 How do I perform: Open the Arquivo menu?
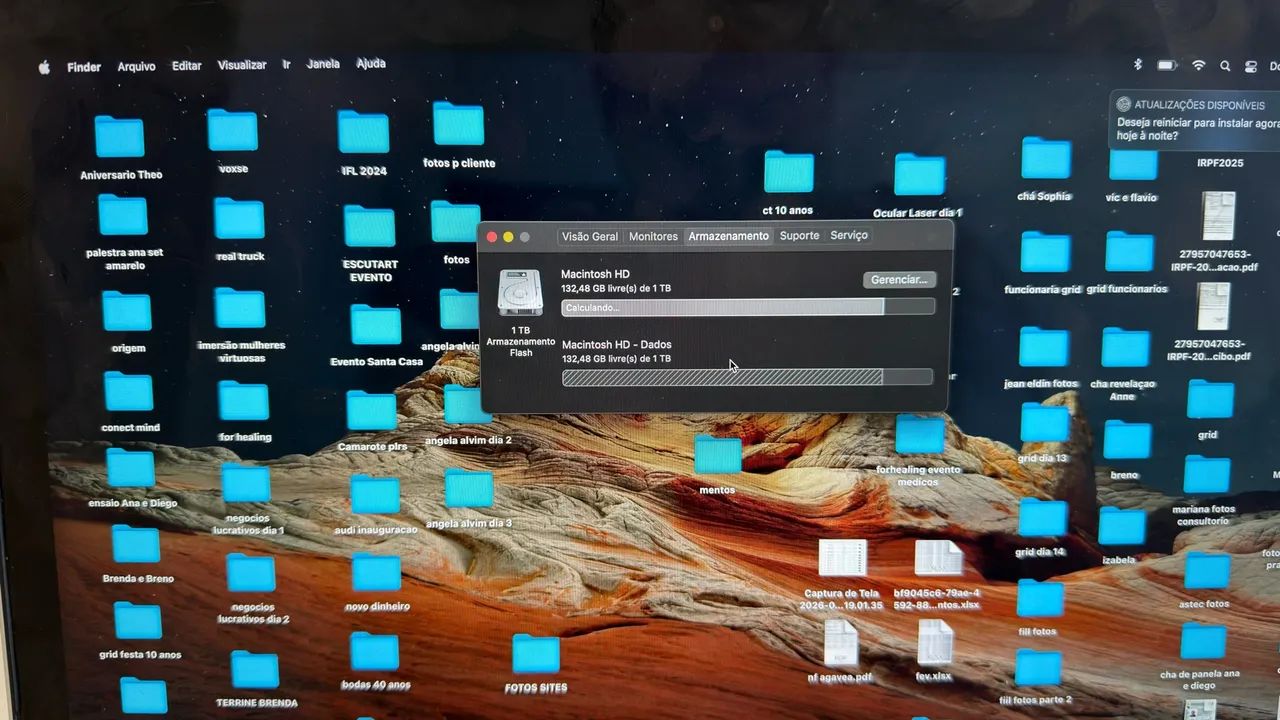[x=136, y=67]
